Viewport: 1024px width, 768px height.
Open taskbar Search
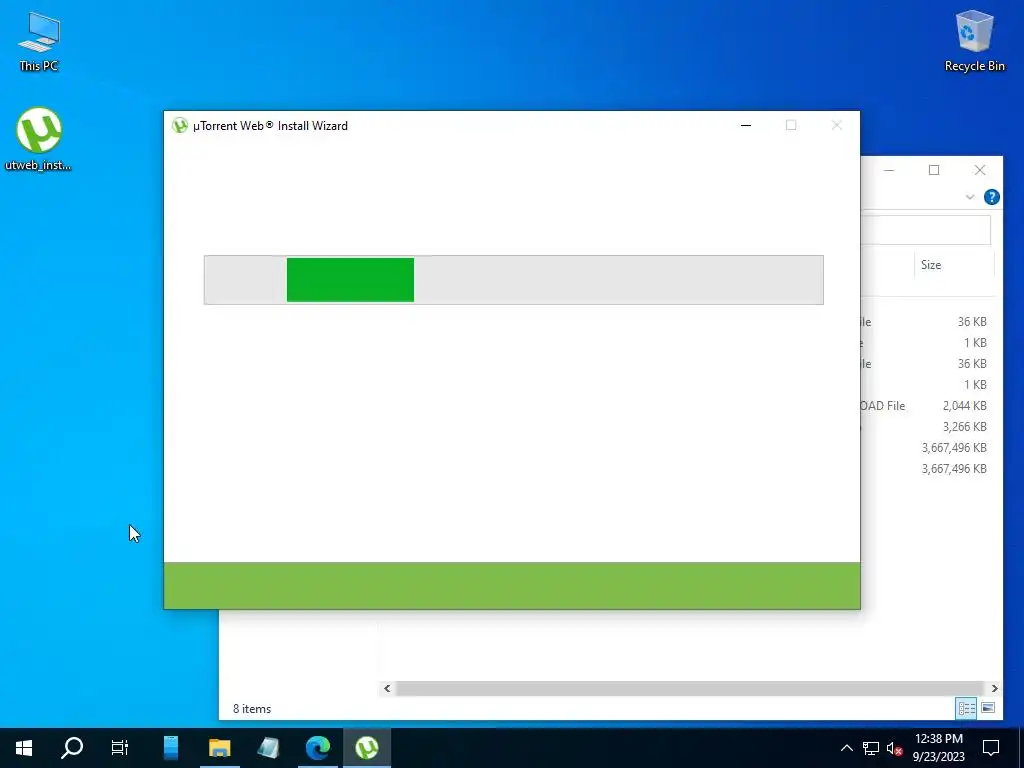pyautogui.click(x=72, y=748)
